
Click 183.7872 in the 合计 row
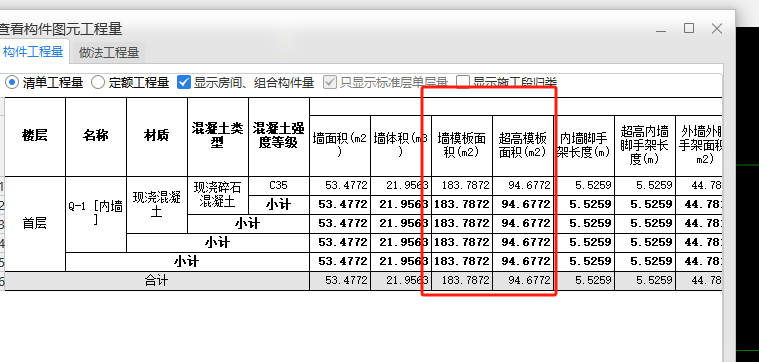coord(462,281)
